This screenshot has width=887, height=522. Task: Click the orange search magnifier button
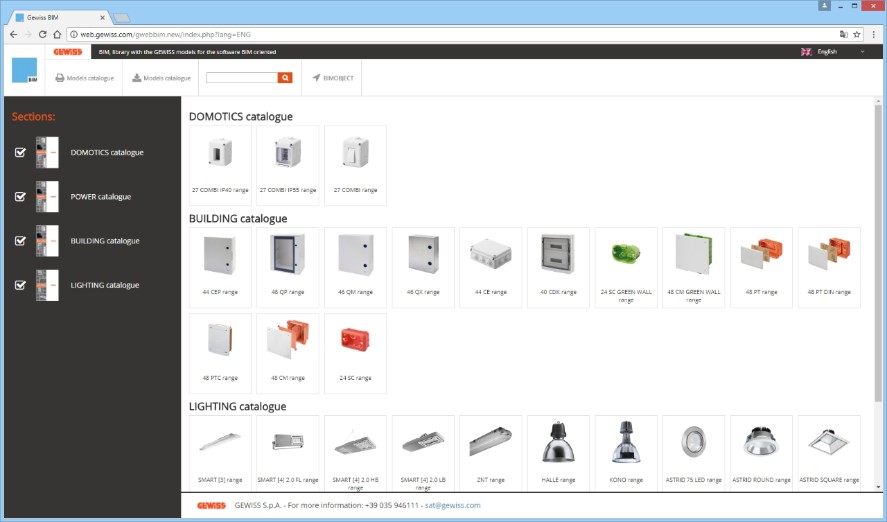point(285,77)
